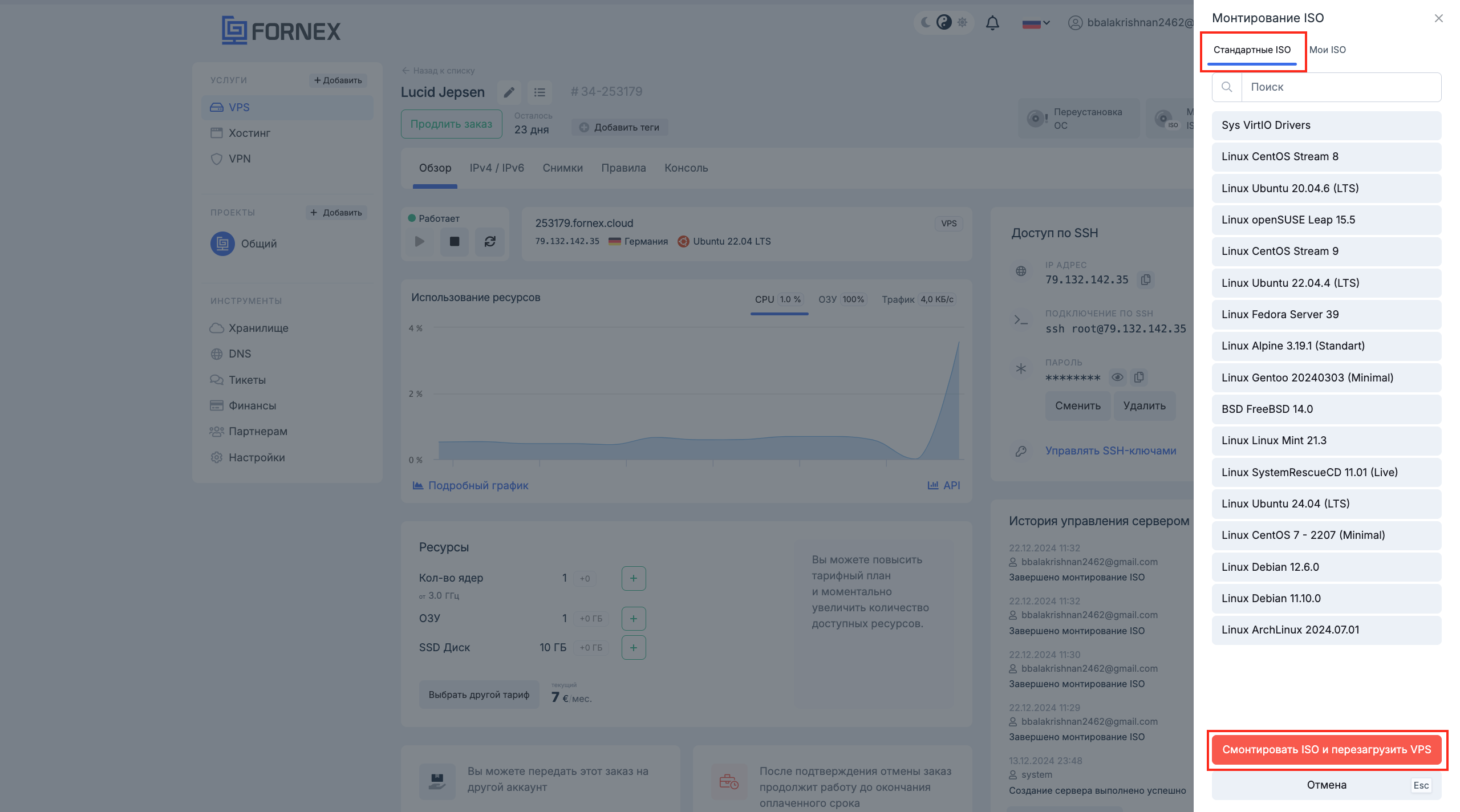This screenshot has height=812, width=1460.
Task: Add a new project in ПРОЕКТЫ
Action: tap(336, 213)
